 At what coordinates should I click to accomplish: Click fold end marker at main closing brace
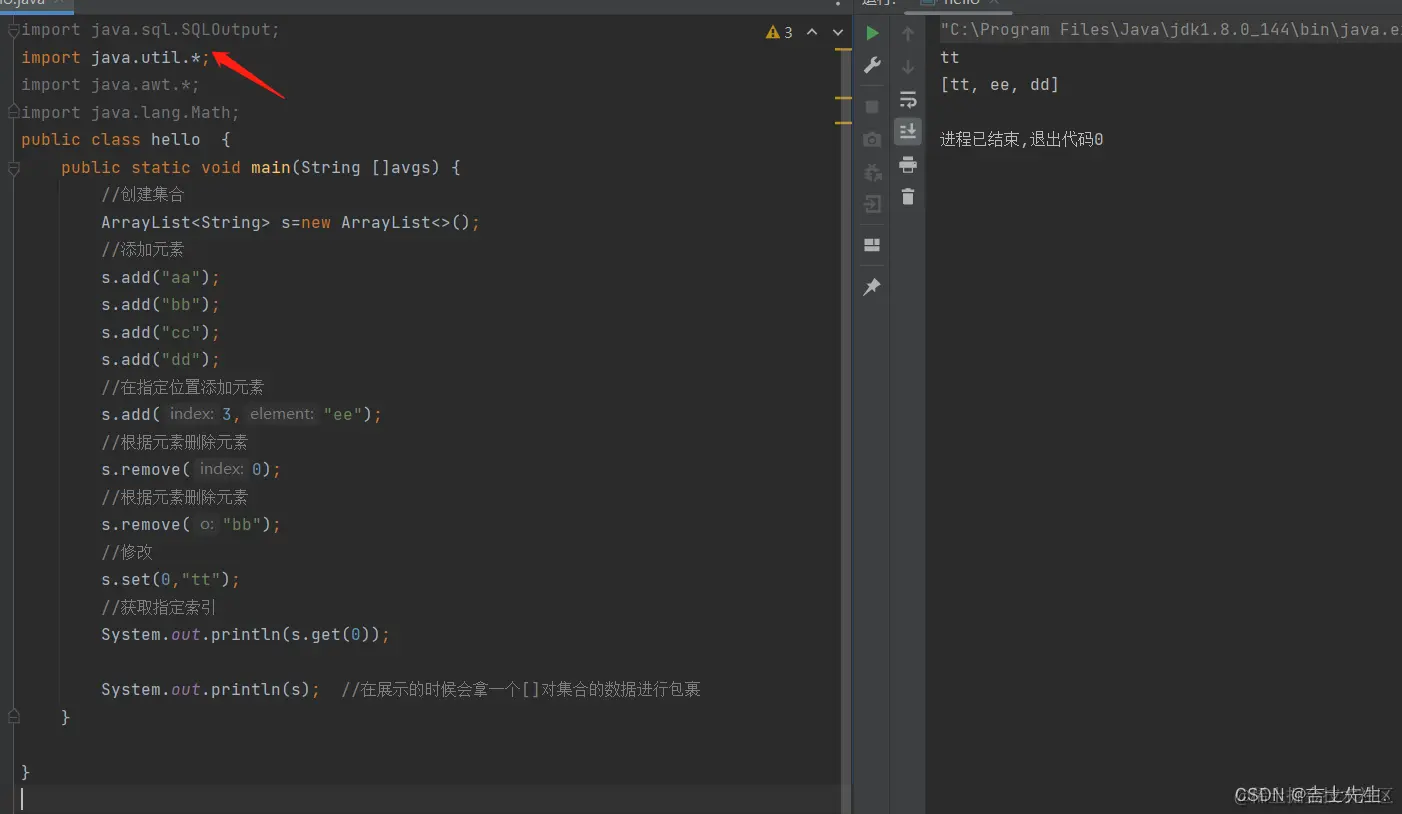[13, 717]
